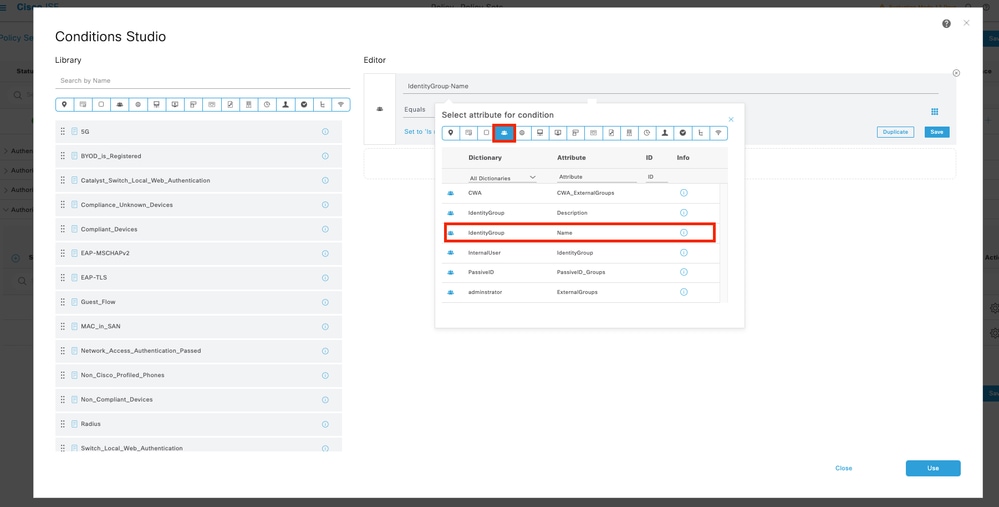Filter Library by clock icon
The height and width of the screenshot is (507, 999).
click(x=267, y=104)
